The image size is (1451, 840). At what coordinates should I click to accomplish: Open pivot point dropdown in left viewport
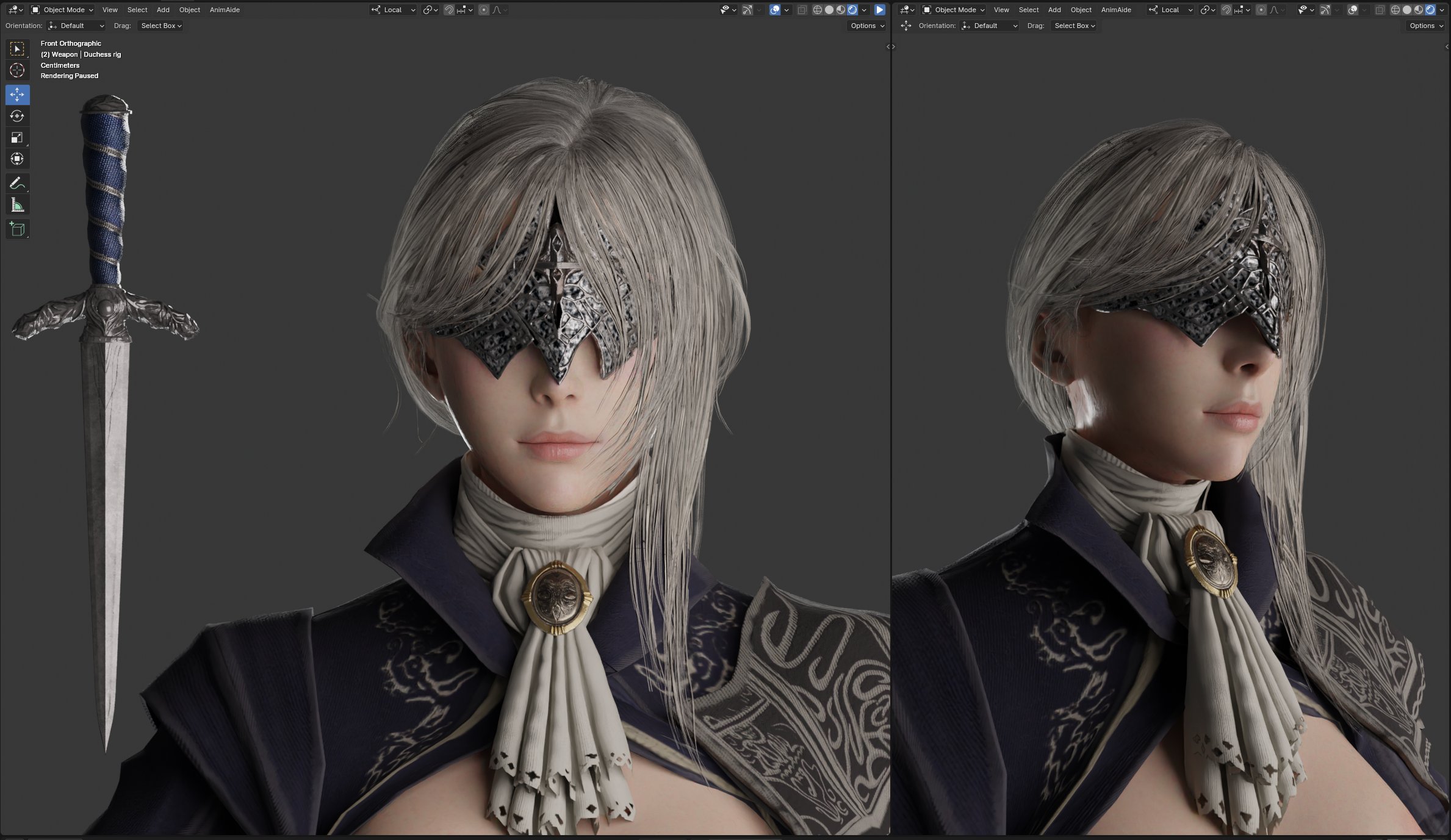click(x=431, y=10)
